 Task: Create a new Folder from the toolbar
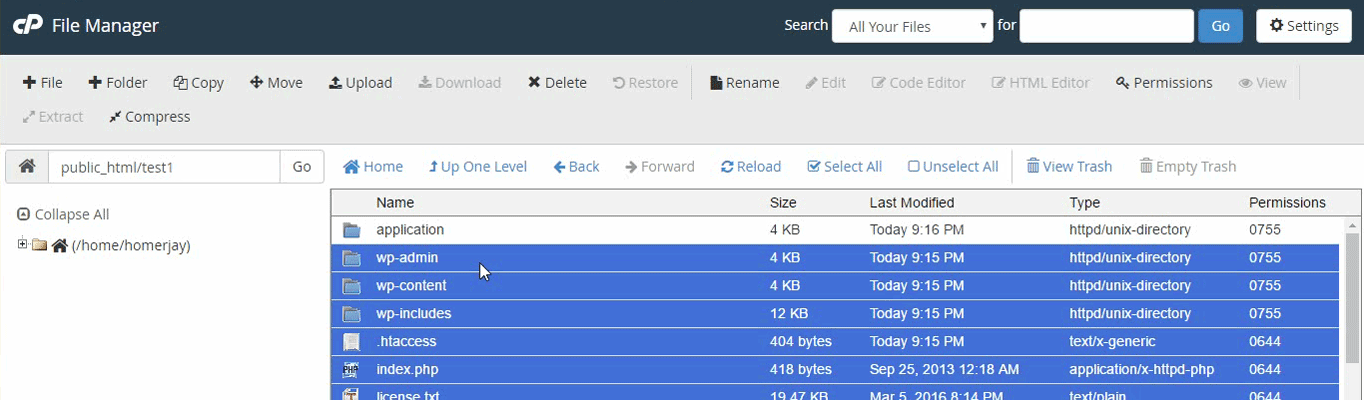(x=118, y=83)
